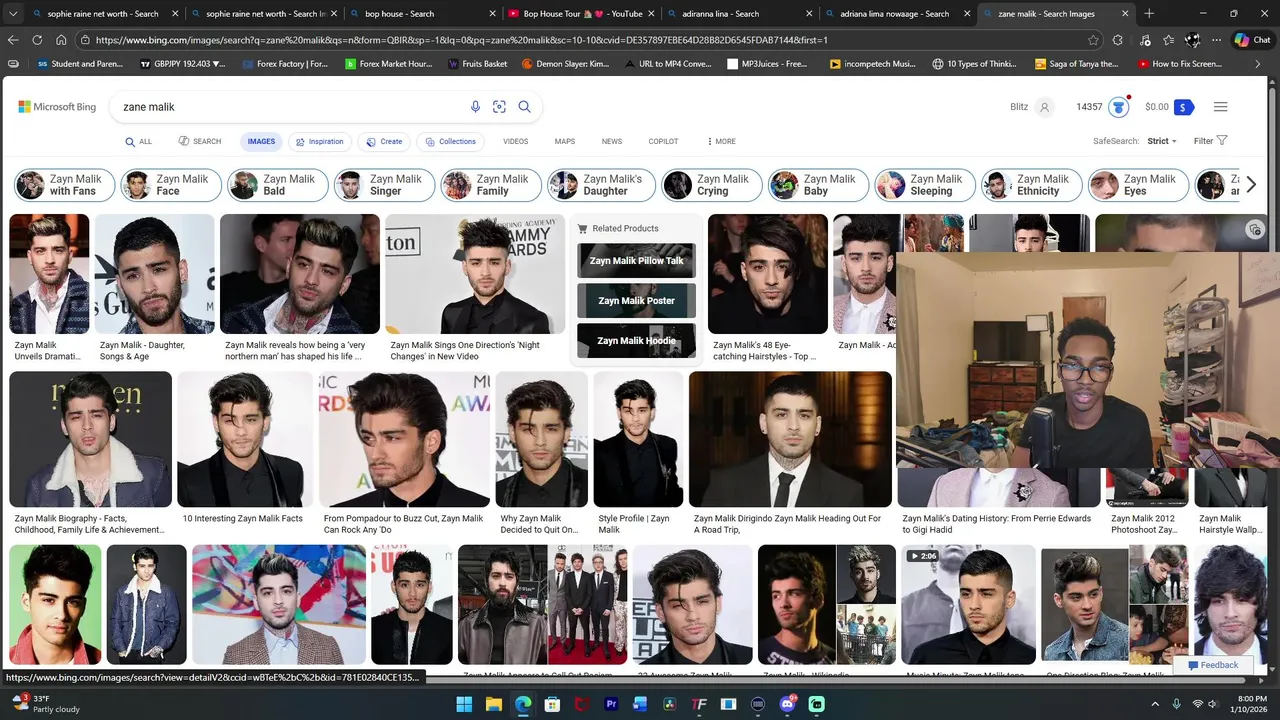Open 'MP3Juices' bookmark
Image resolution: width=1280 pixels, height=720 pixels.
767,64
